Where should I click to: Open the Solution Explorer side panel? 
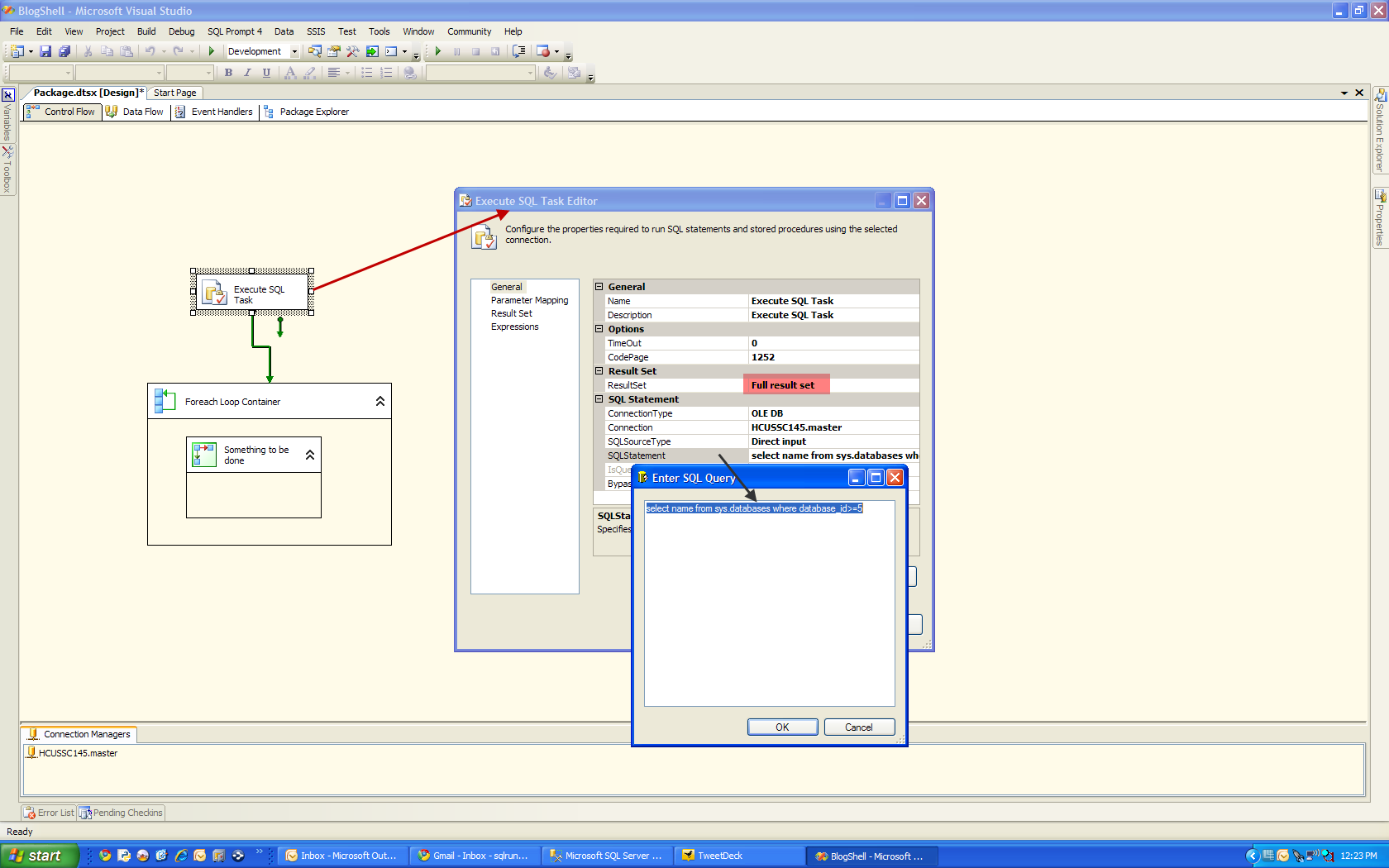coord(1380,130)
